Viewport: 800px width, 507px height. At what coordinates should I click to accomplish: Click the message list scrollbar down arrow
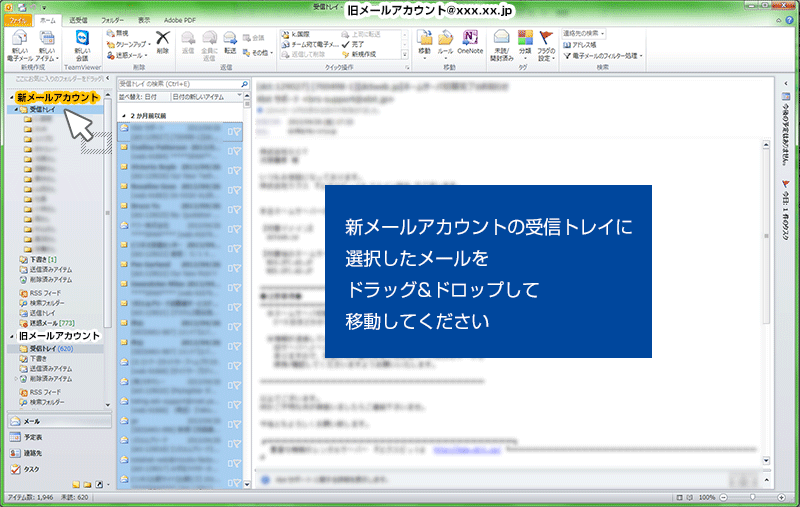pos(247,485)
